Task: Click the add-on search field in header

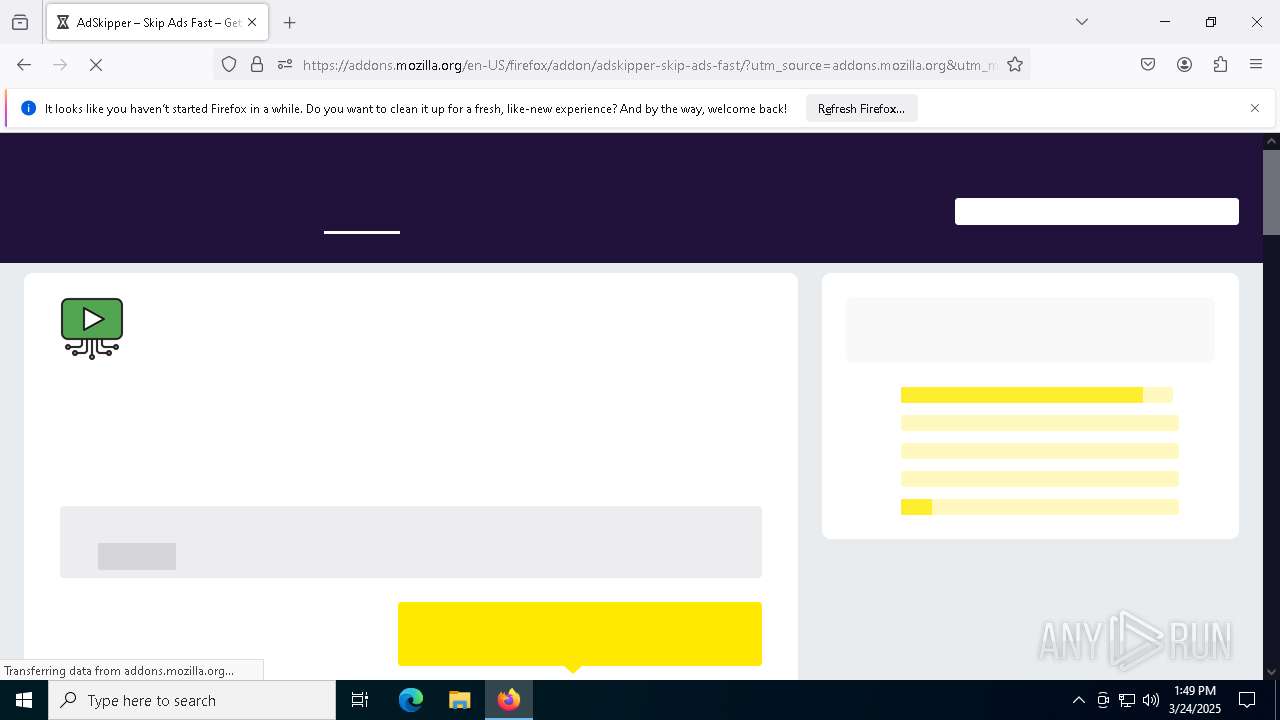Action: pos(1097,211)
